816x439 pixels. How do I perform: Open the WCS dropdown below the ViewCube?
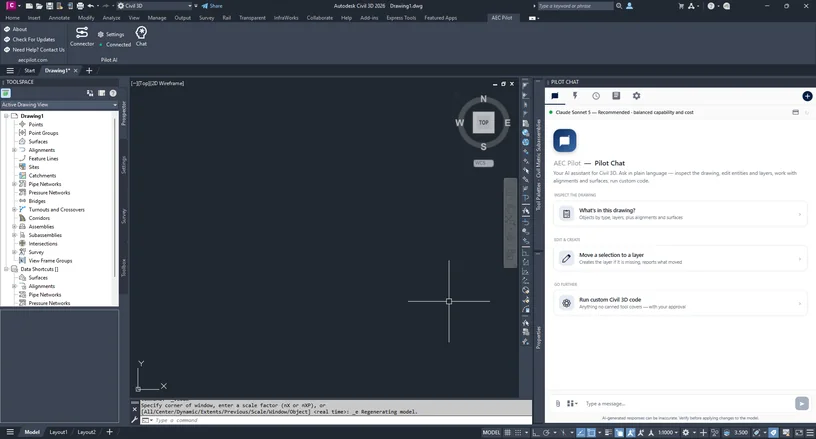(483, 163)
